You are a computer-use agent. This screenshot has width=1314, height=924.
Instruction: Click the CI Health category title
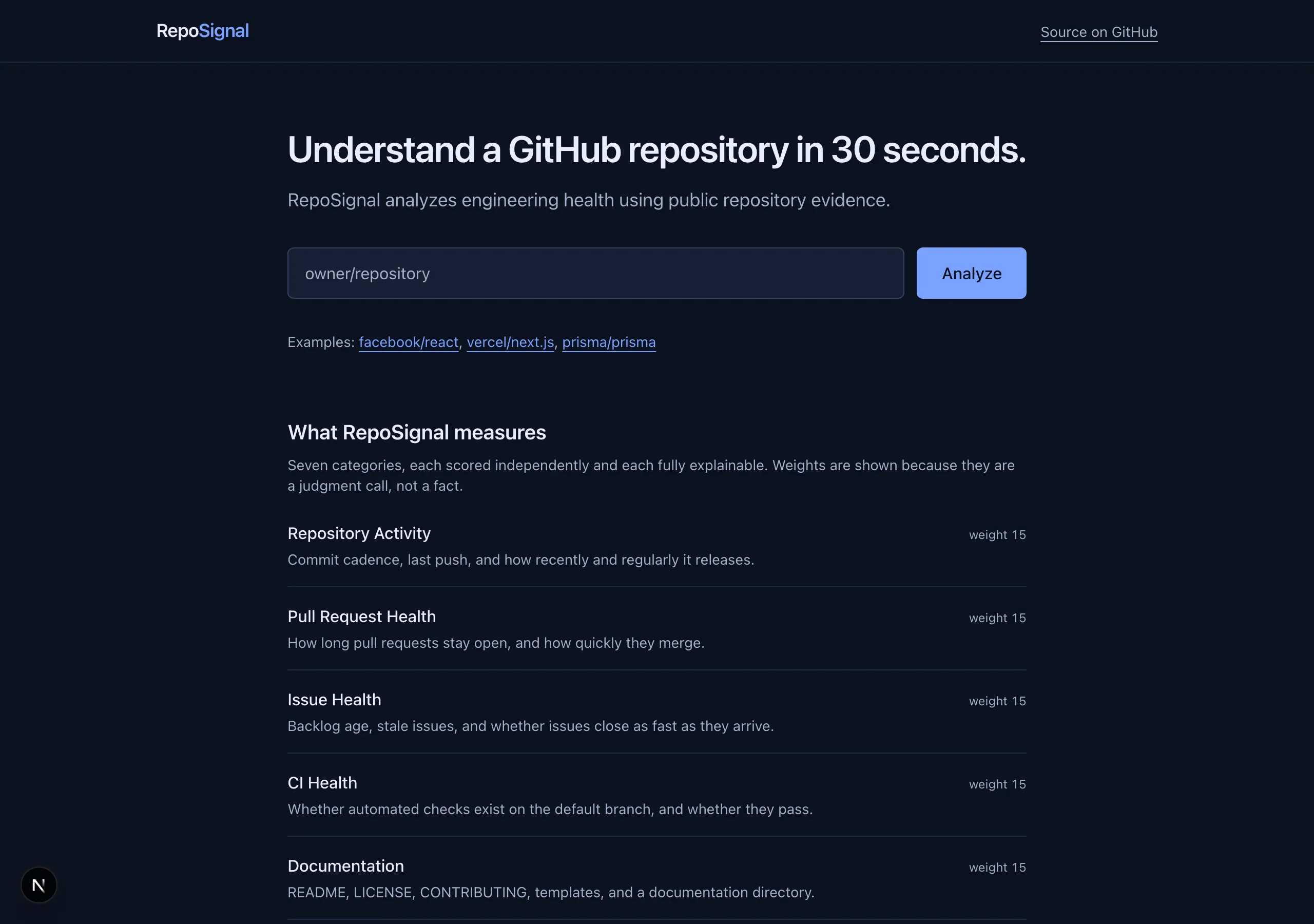click(322, 783)
